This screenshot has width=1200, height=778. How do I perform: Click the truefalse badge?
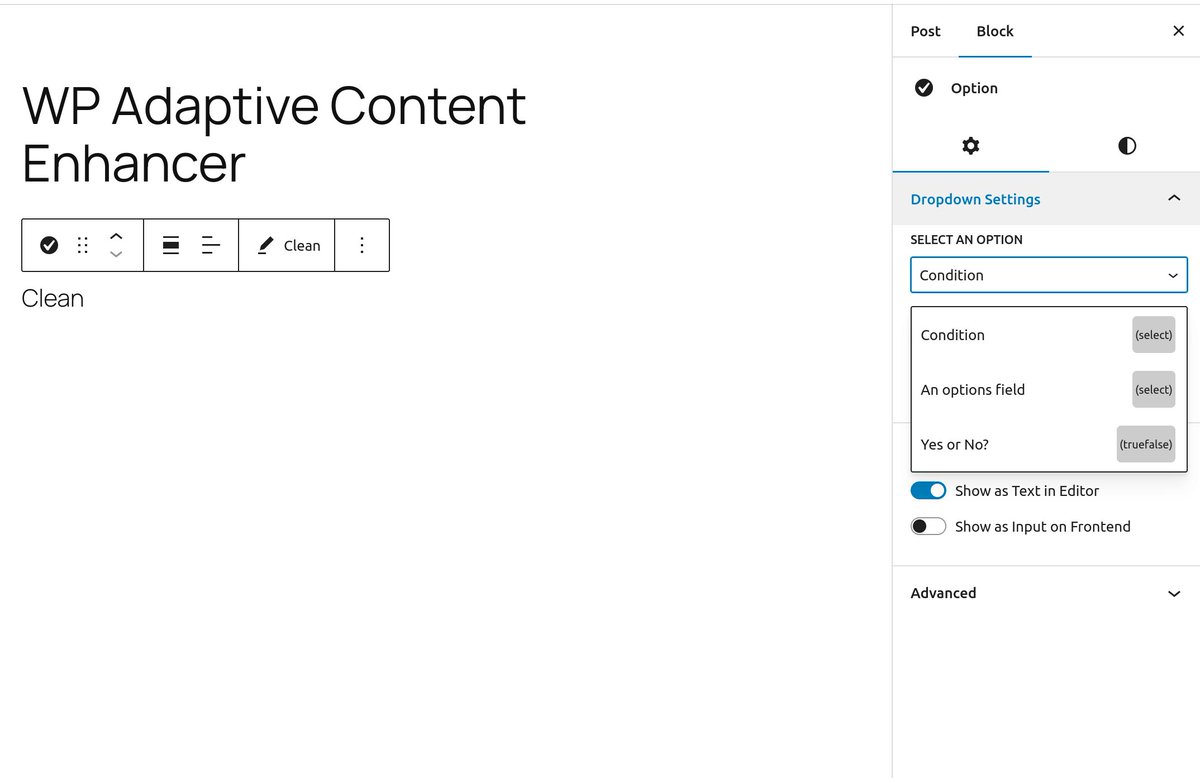1146,444
